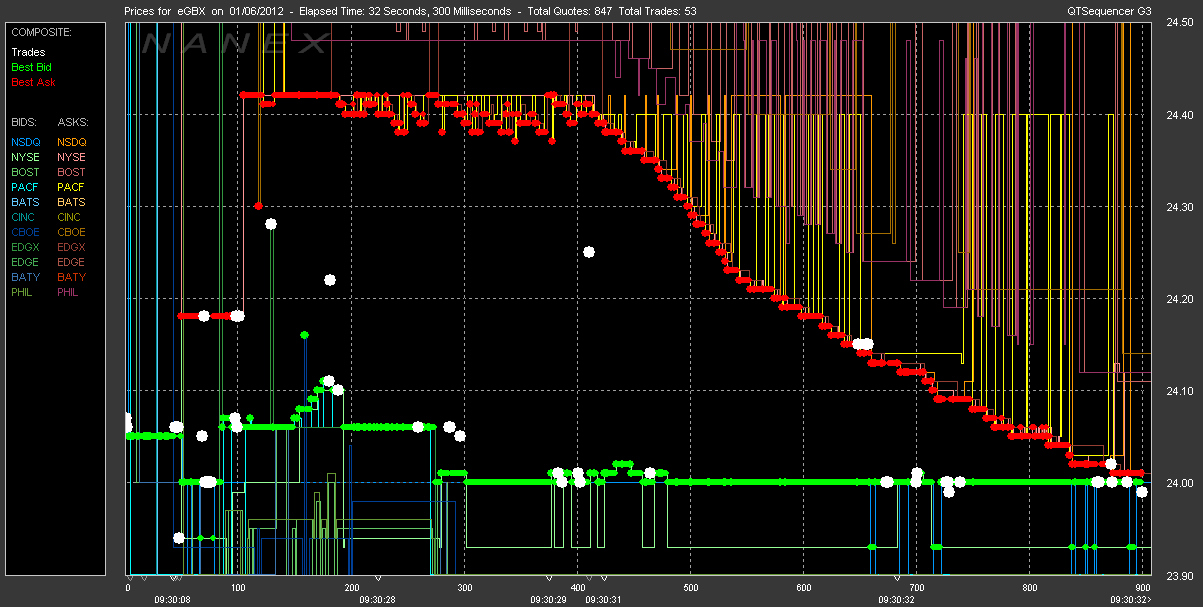Click the BIDS: column heading
1203x607 pixels.
pos(24,122)
